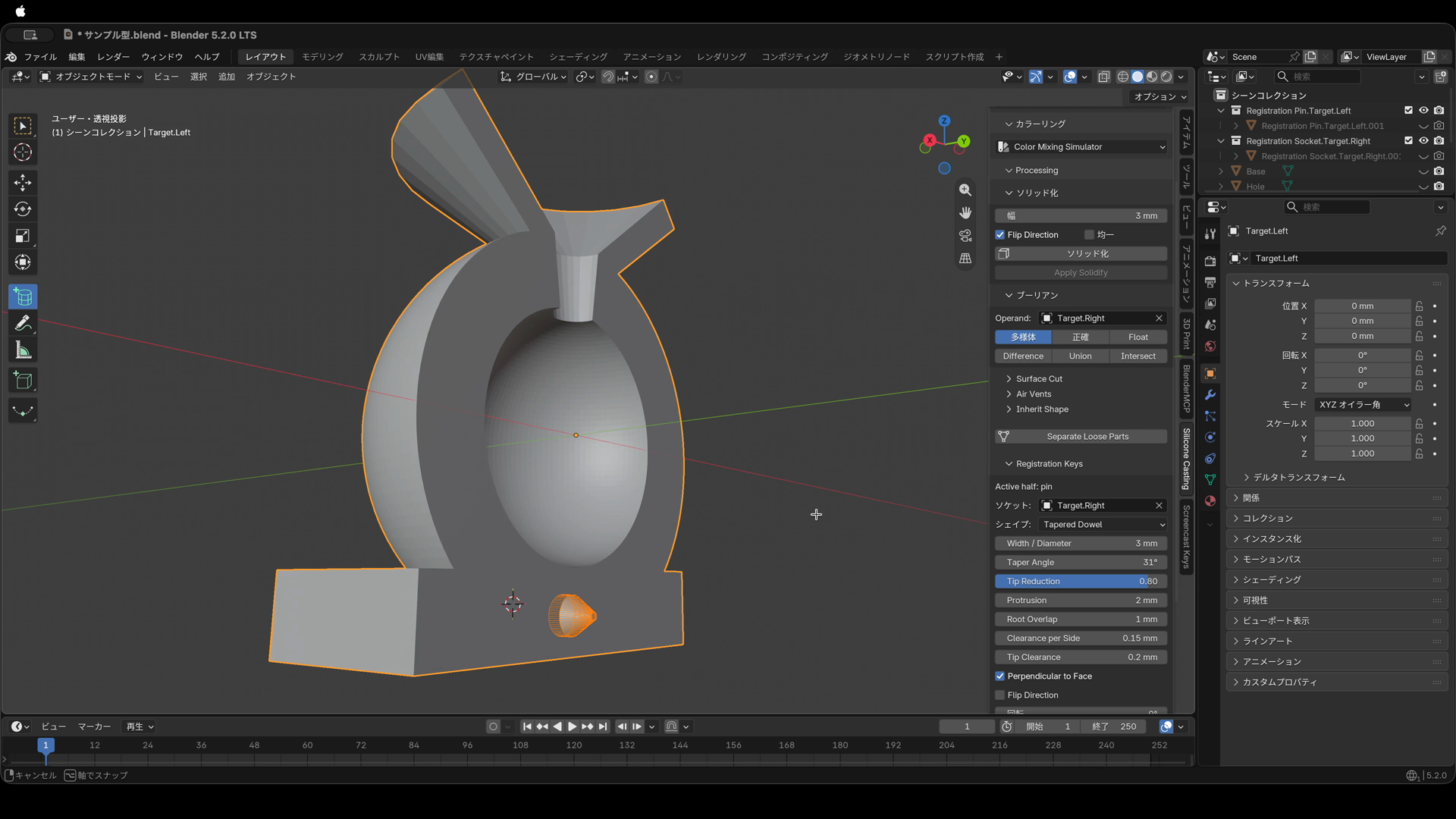Select the Annotate pencil tool
The image size is (1456, 819).
(23, 324)
